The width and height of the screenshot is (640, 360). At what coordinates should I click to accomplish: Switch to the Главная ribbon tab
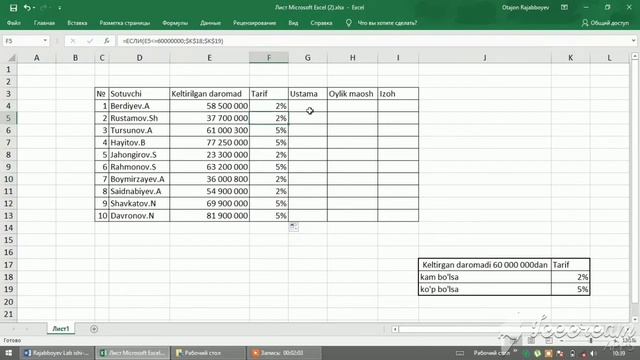click(x=44, y=23)
